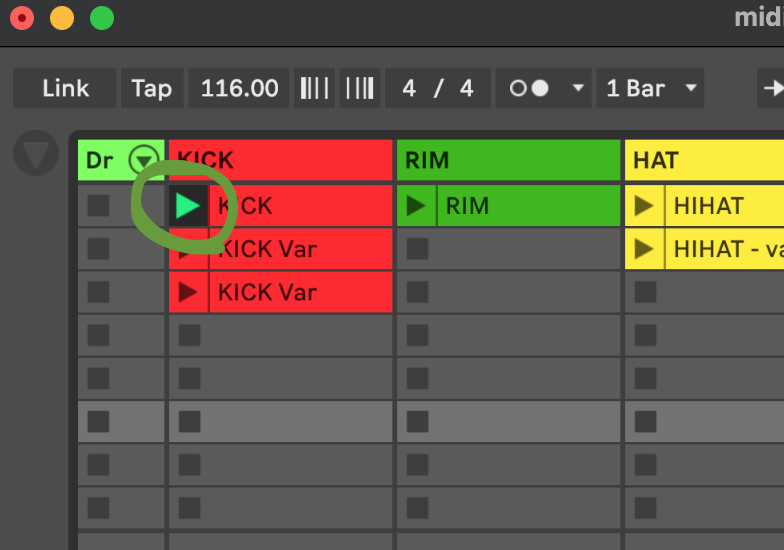Click the phase nudge down icon
The image size is (784, 550).
pos(314,88)
